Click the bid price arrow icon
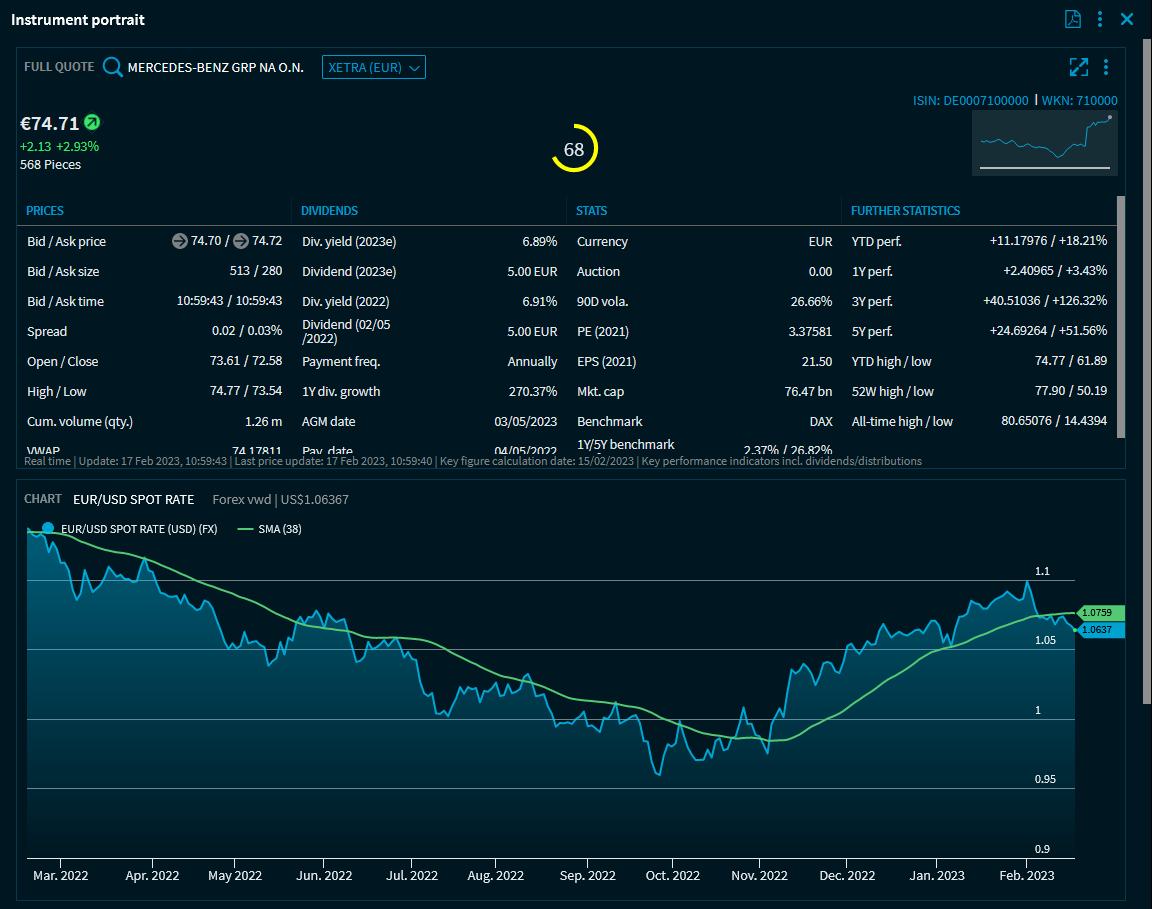Image resolution: width=1152 pixels, height=909 pixels. pos(180,241)
